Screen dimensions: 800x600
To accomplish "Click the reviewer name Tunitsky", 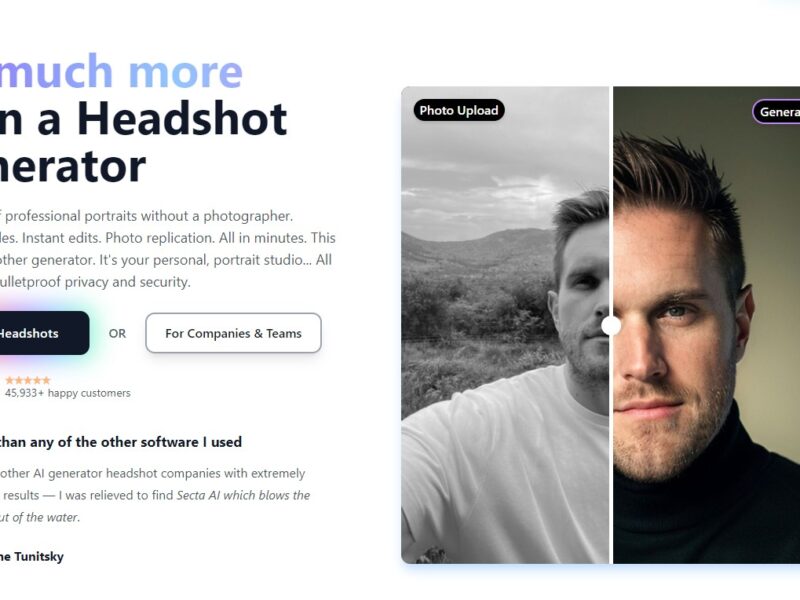I will pyautogui.click(x=39, y=557).
